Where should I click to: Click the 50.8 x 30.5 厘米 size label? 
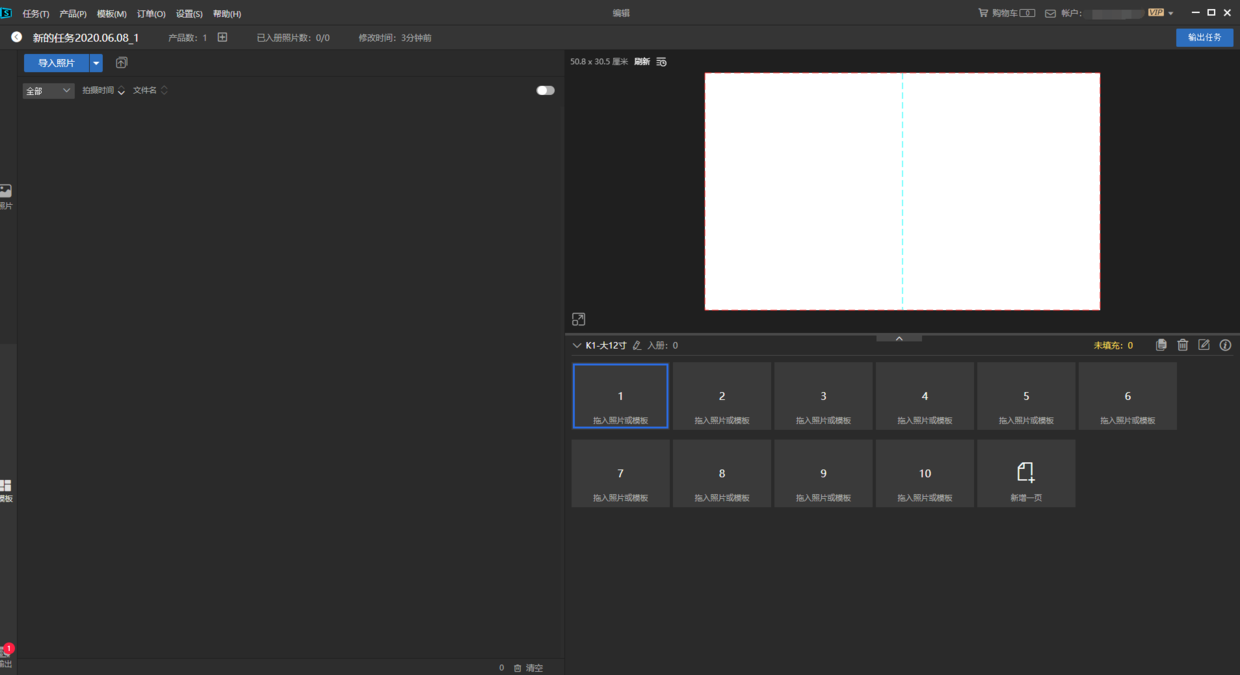click(x=599, y=62)
